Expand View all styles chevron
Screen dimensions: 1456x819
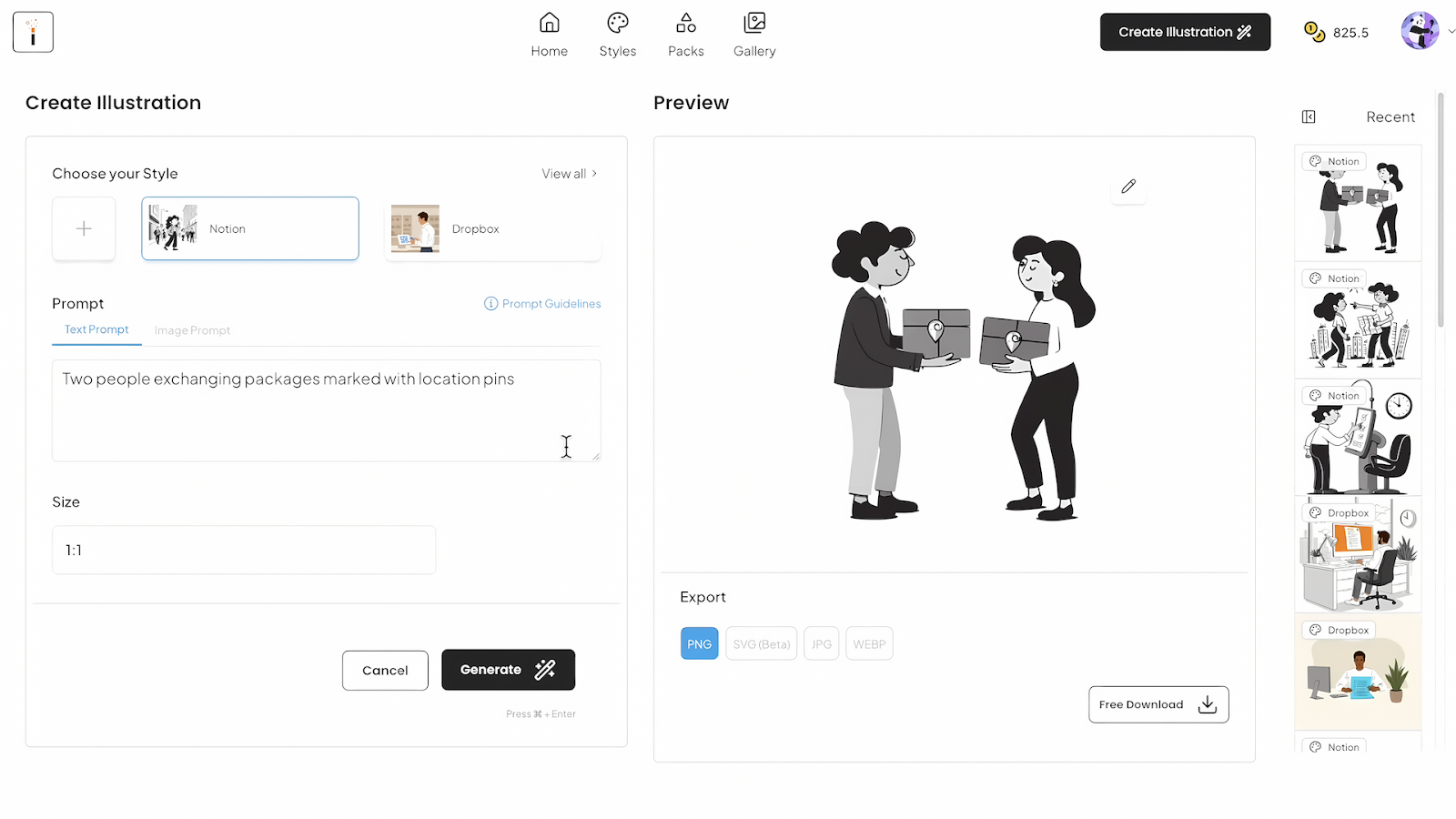coord(594,173)
